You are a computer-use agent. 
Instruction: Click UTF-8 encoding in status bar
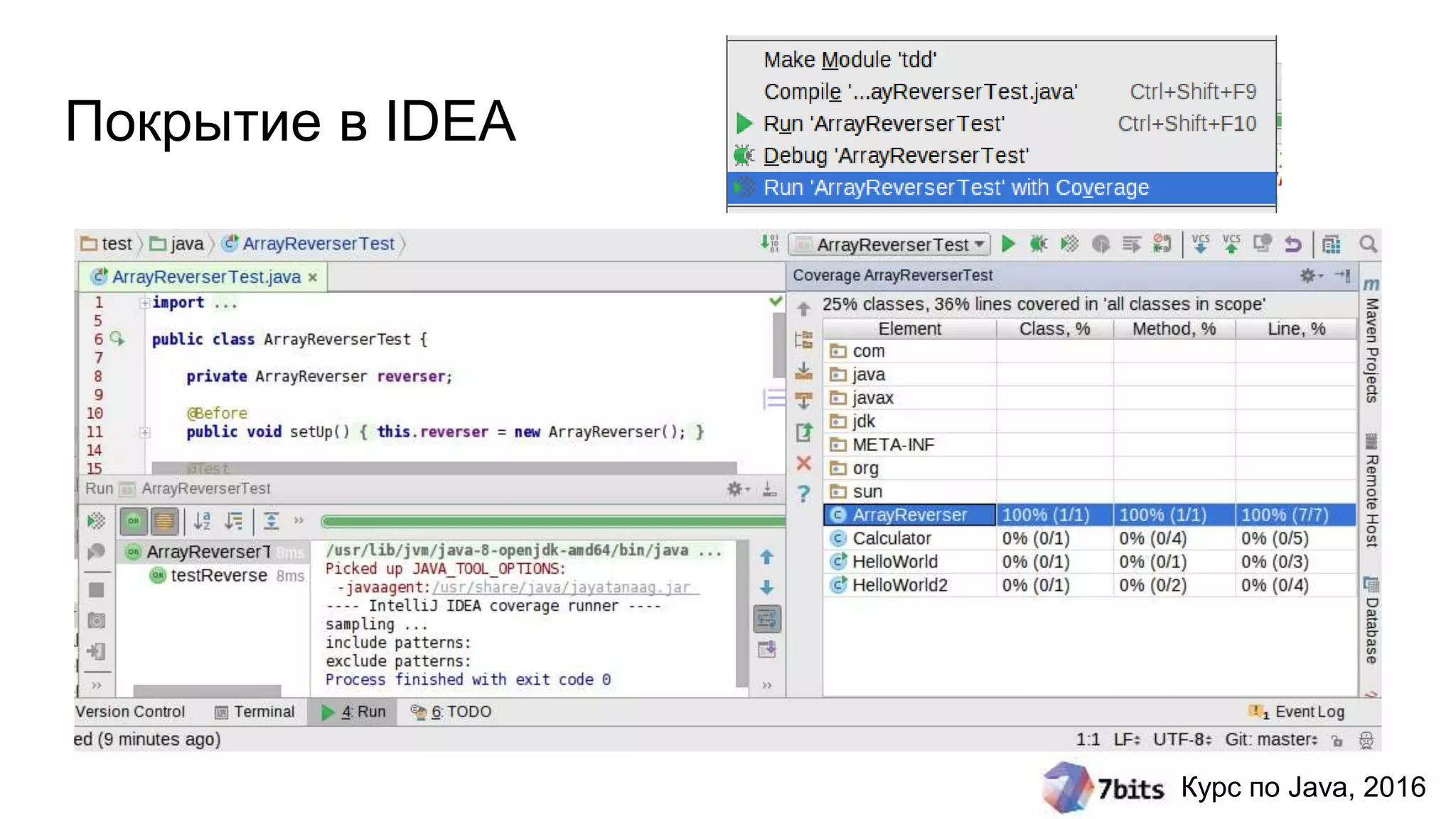pyautogui.click(x=1182, y=739)
